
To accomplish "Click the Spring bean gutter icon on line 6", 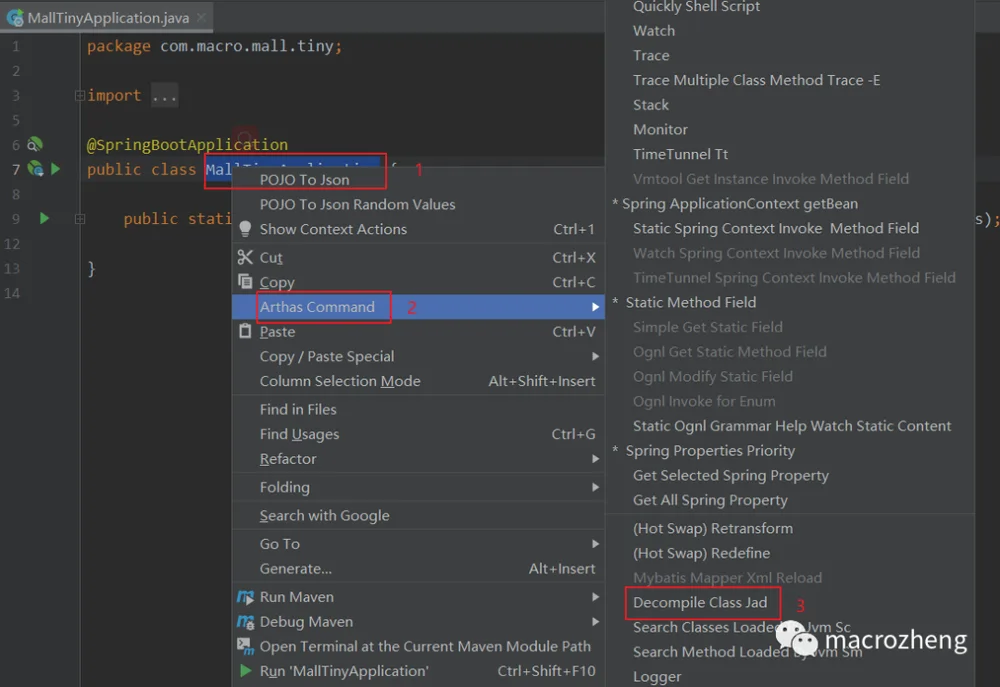I will coord(34,145).
